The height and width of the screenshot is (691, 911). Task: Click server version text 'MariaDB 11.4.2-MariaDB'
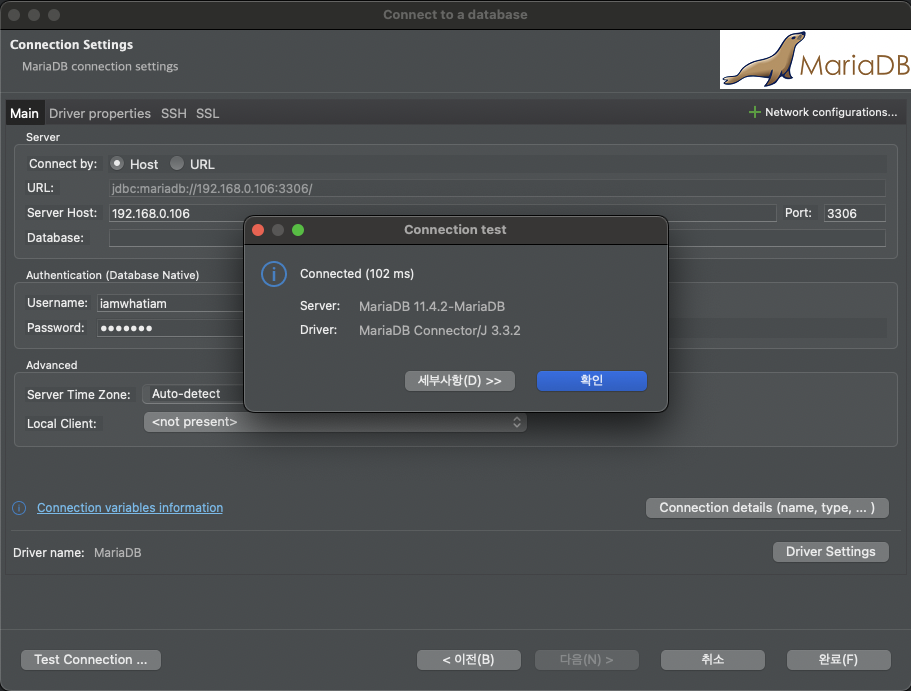pos(432,306)
